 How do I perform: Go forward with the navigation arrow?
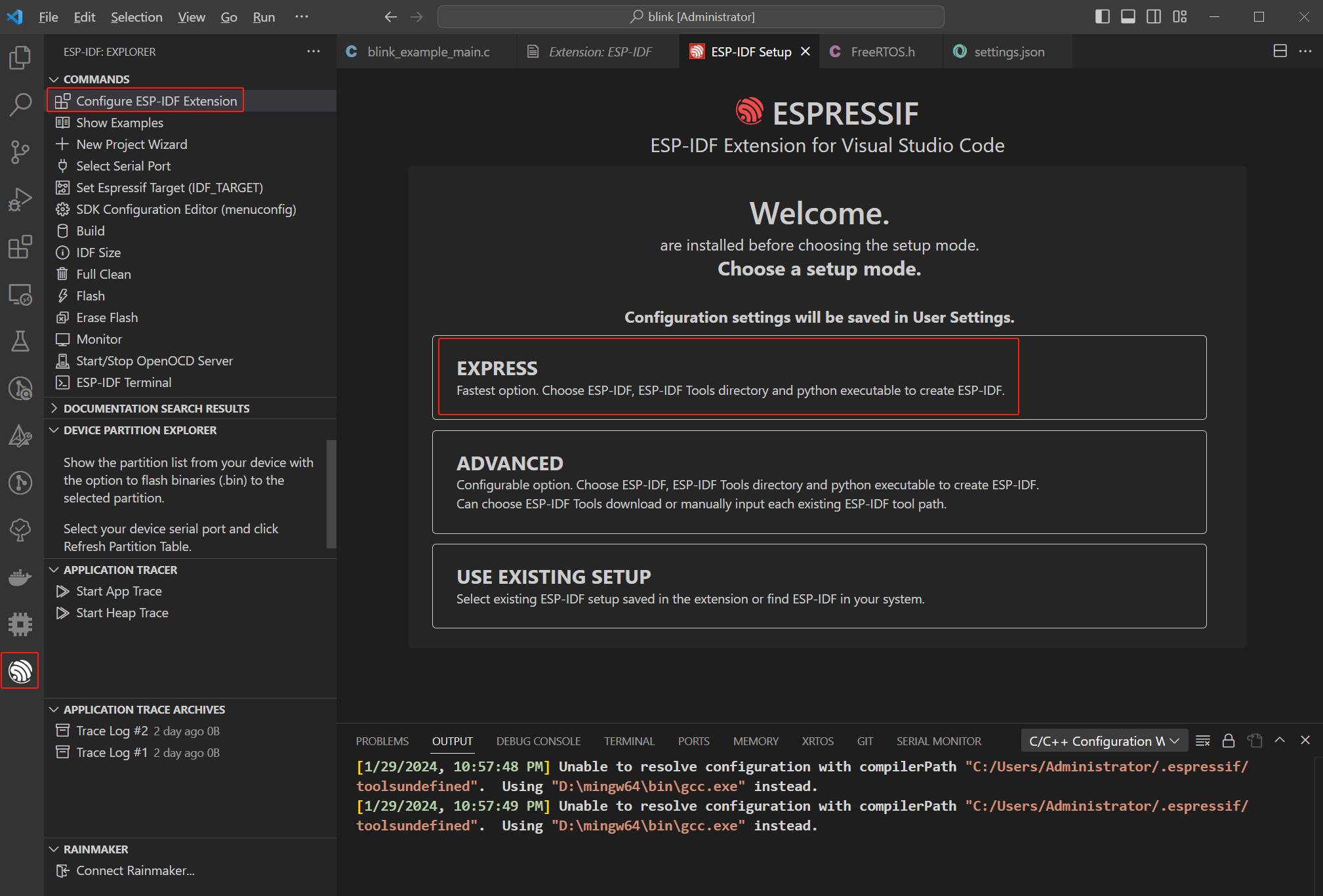(417, 16)
